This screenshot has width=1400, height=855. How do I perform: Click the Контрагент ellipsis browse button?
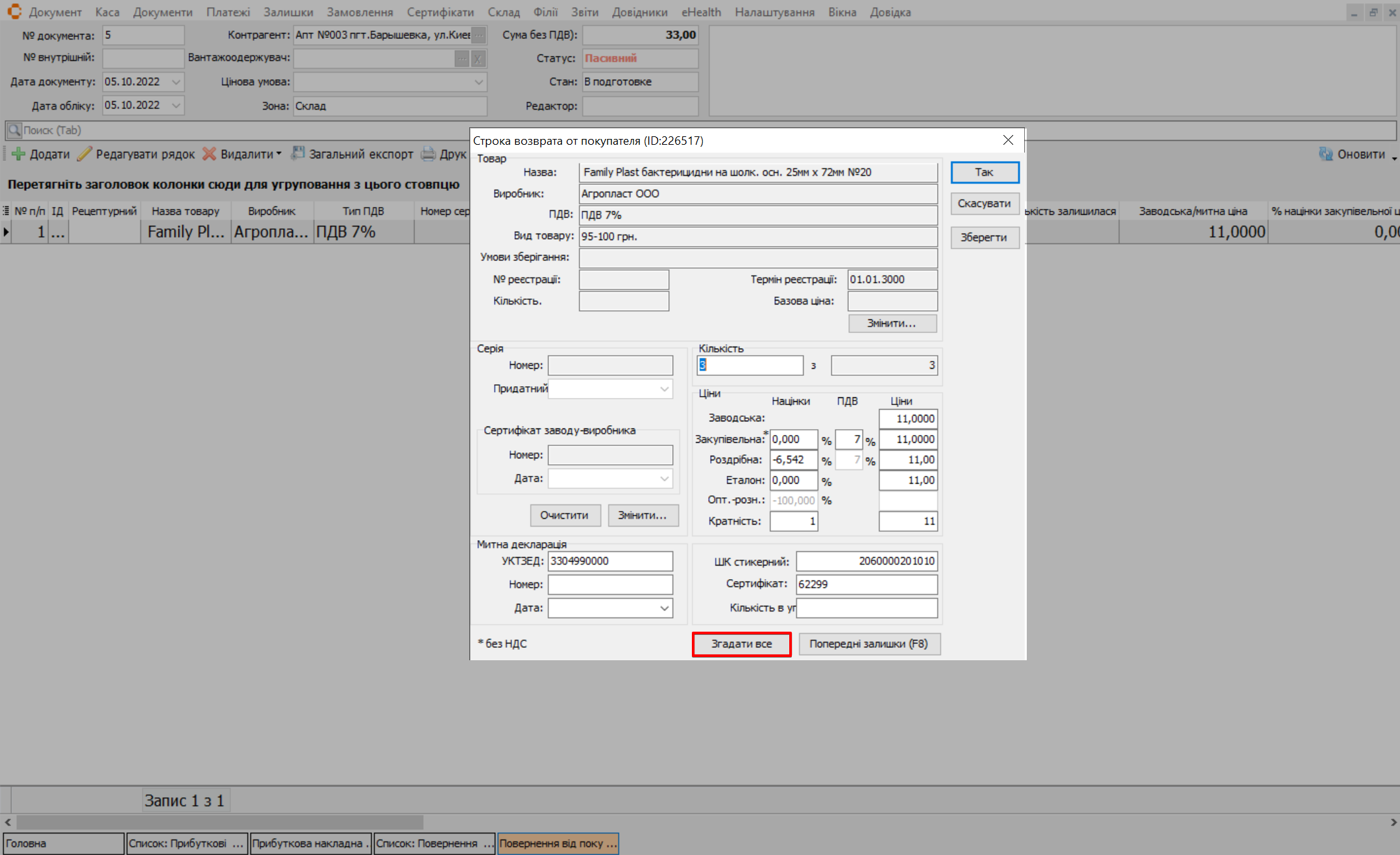point(478,35)
